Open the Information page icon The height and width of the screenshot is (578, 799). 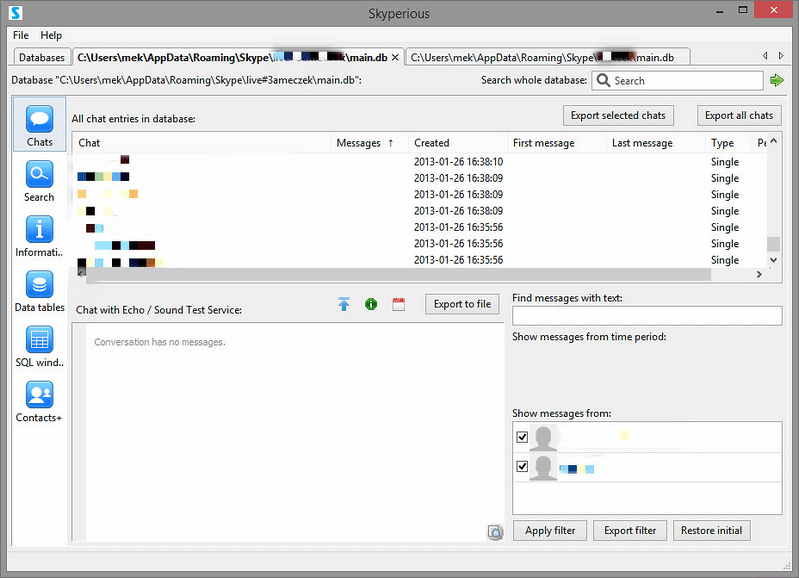[x=39, y=229]
